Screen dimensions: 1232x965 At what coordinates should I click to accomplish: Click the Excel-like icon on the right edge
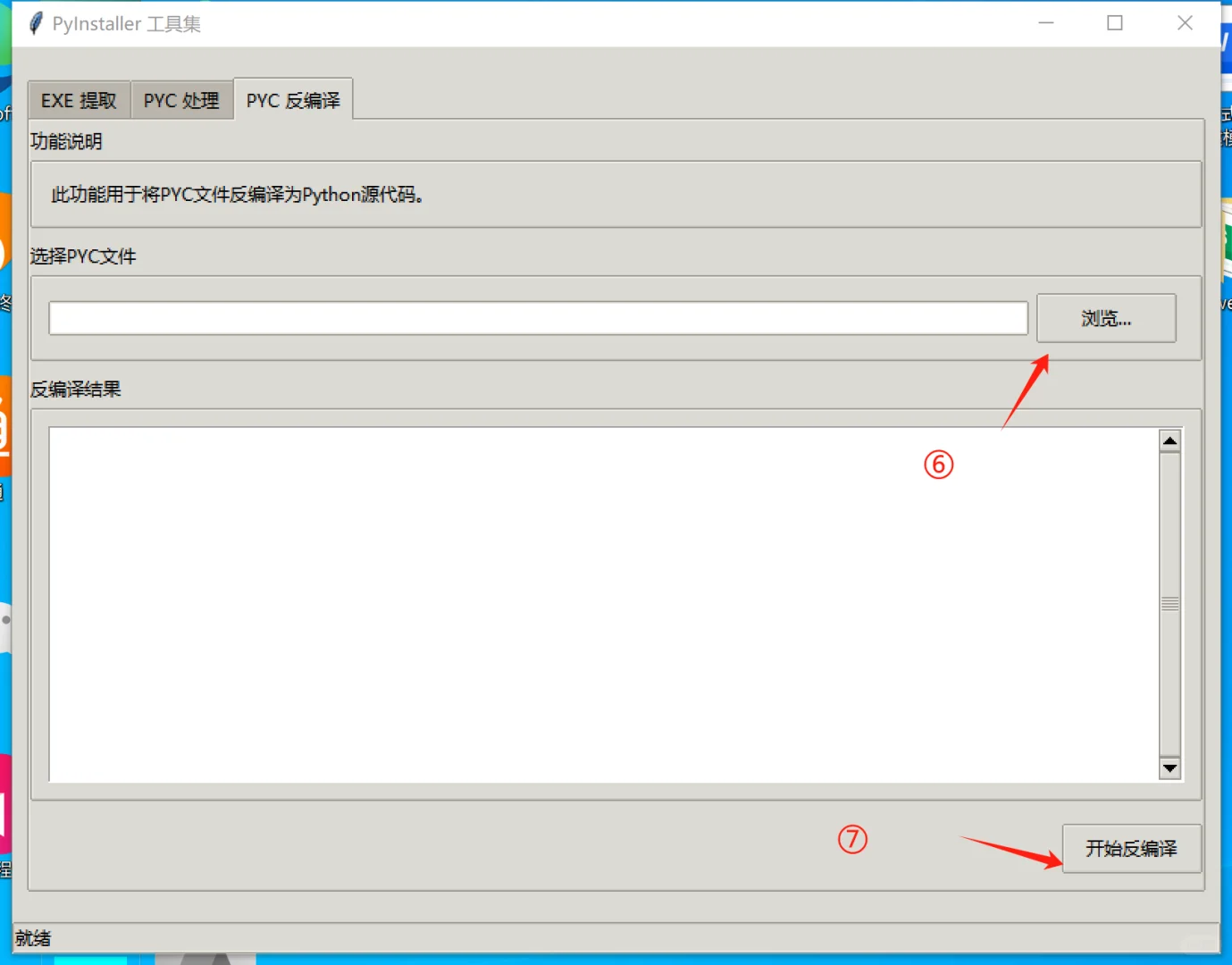pyautogui.click(x=1226, y=237)
